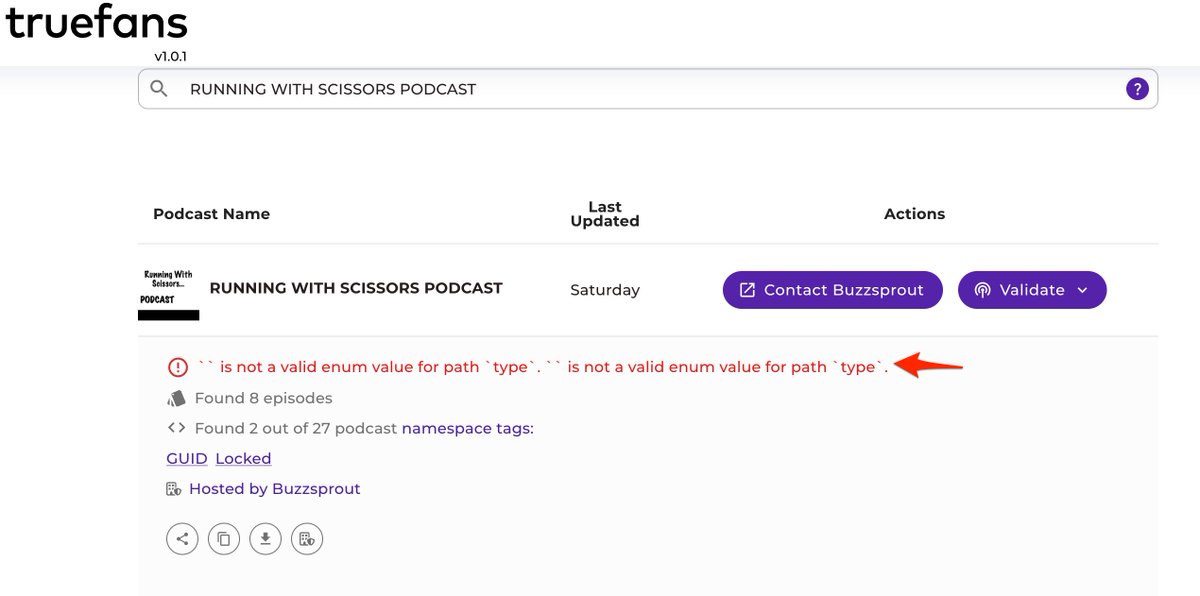Click the download icon button
Image resolution: width=1200 pixels, height=596 pixels.
265,539
